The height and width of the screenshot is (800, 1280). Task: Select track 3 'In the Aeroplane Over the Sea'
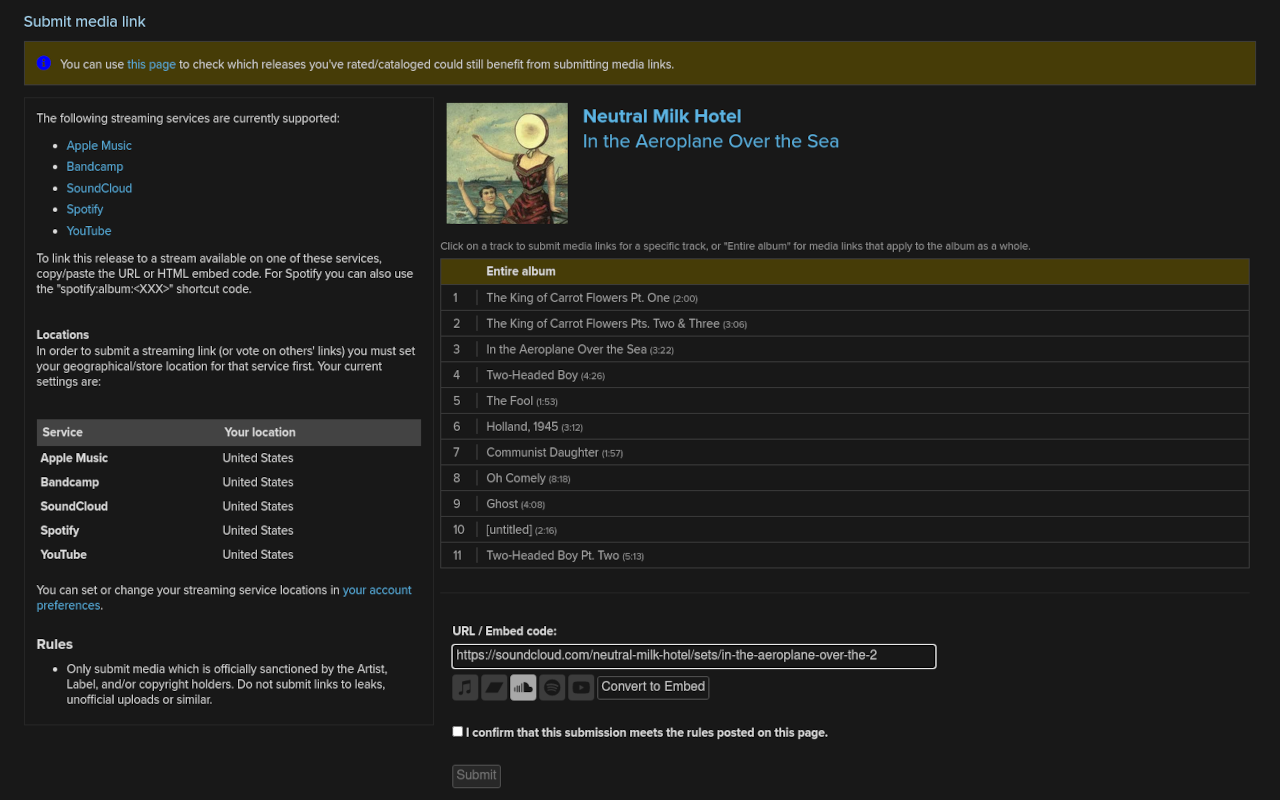(x=845, y=350)
